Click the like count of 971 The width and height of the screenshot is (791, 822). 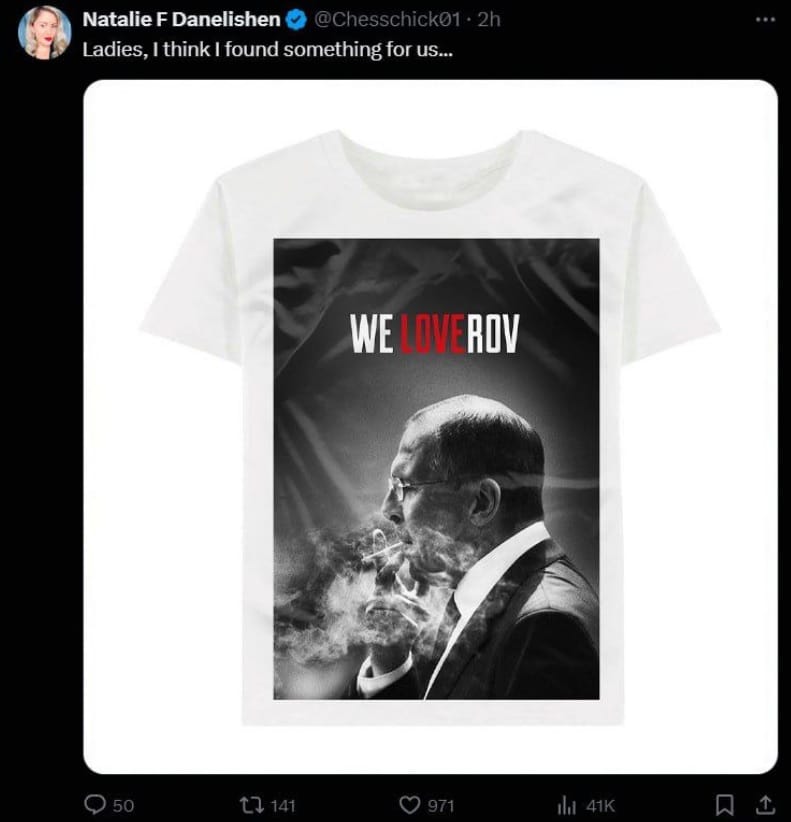coord(440,805)
